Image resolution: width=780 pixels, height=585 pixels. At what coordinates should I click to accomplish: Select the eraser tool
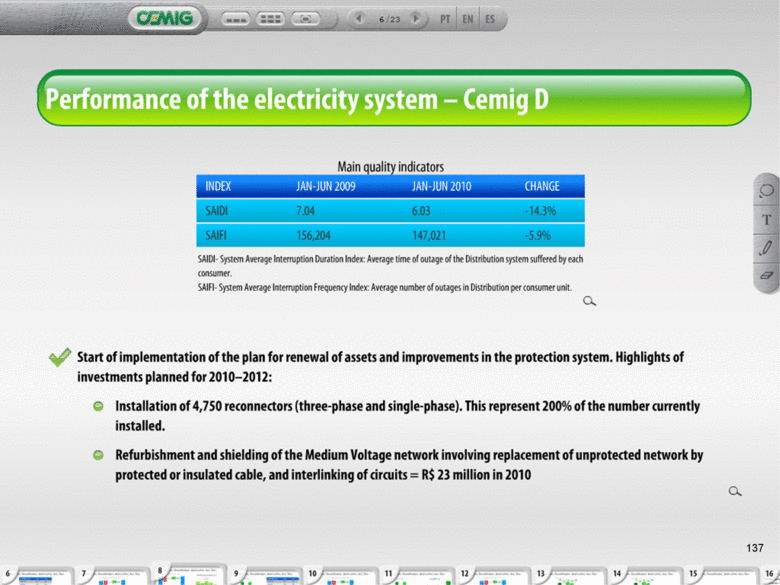point(767,275)
